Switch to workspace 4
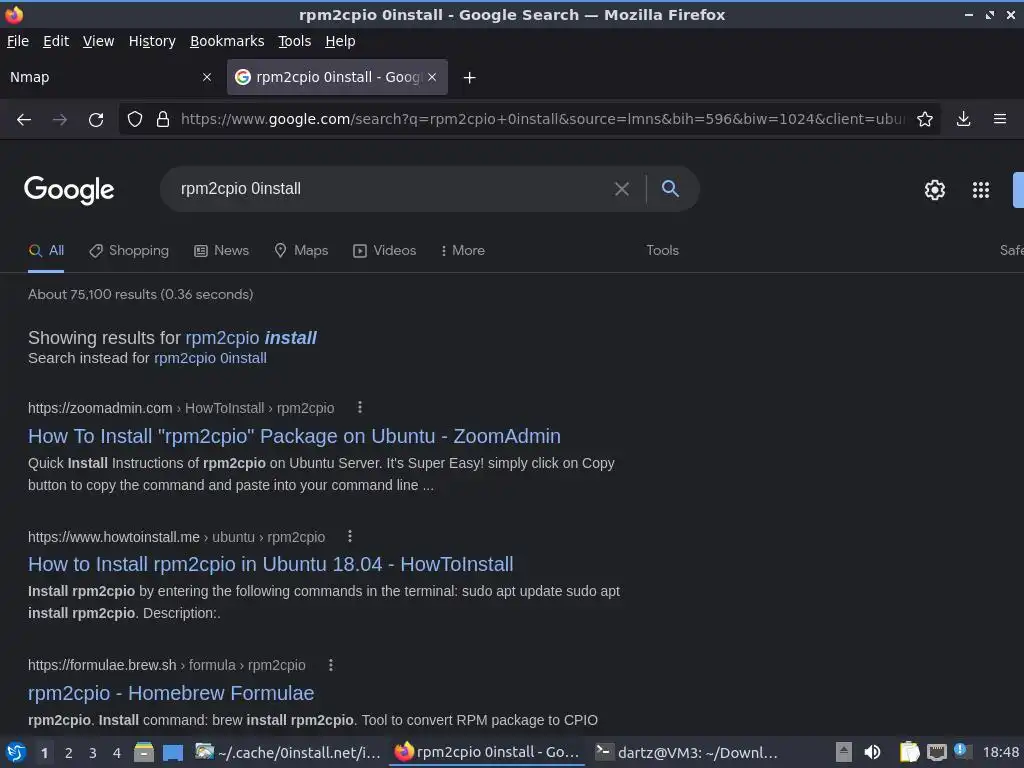Screen dimensions: 1024x768 (x=117, y=753)
